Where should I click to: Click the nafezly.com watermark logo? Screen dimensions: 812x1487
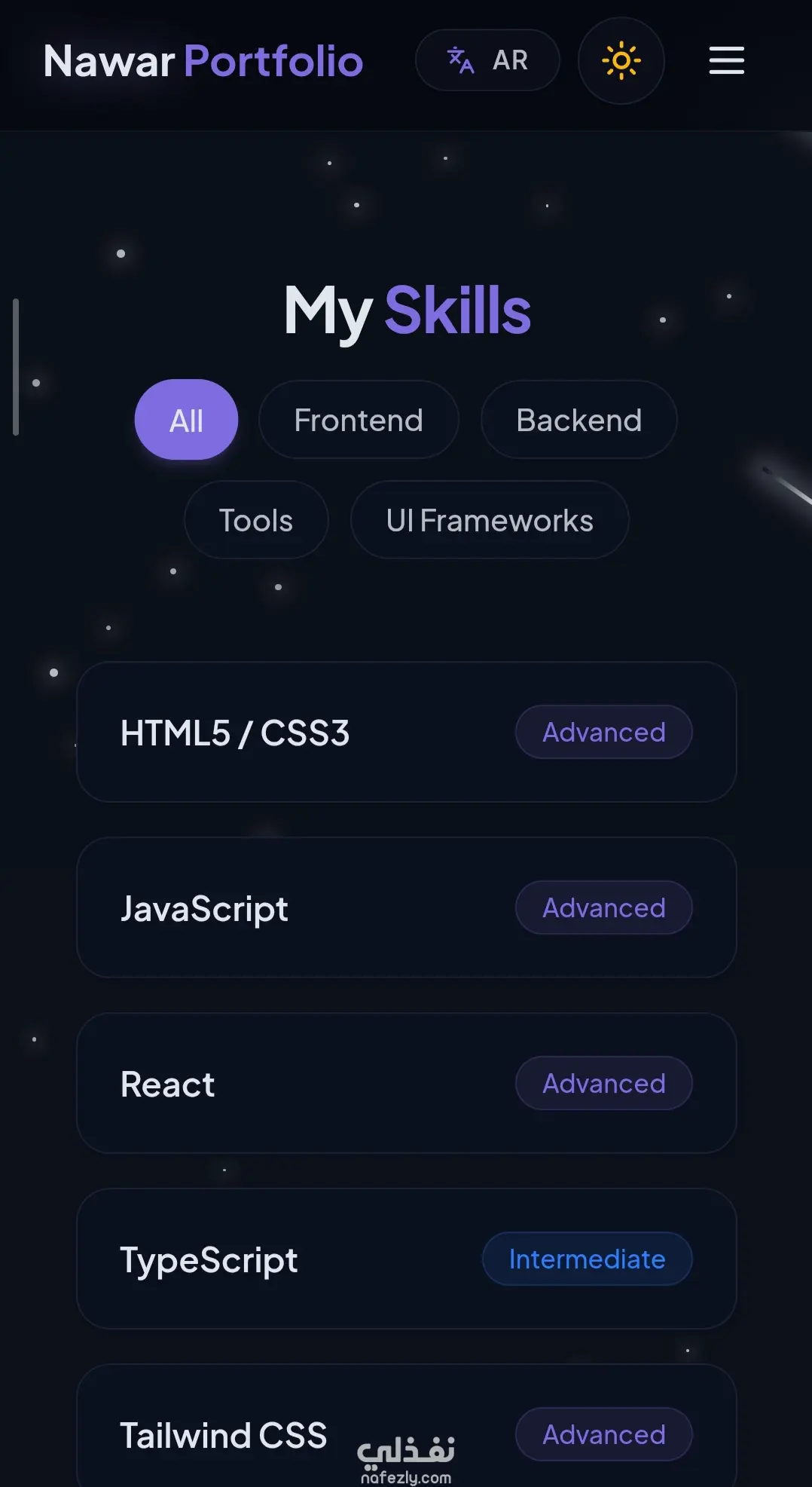406,1460
